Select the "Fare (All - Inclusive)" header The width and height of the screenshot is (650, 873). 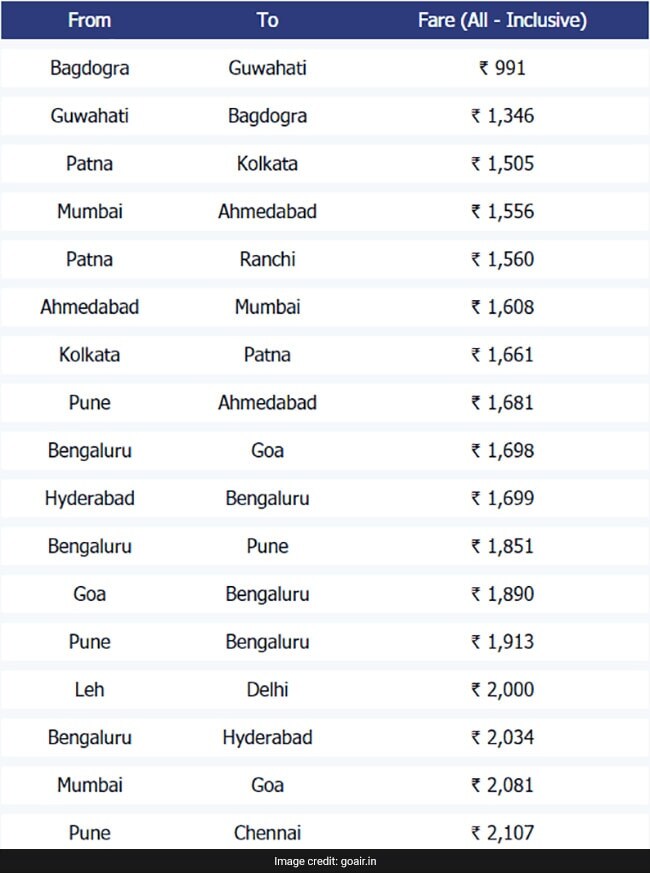[x=502, y=20]
